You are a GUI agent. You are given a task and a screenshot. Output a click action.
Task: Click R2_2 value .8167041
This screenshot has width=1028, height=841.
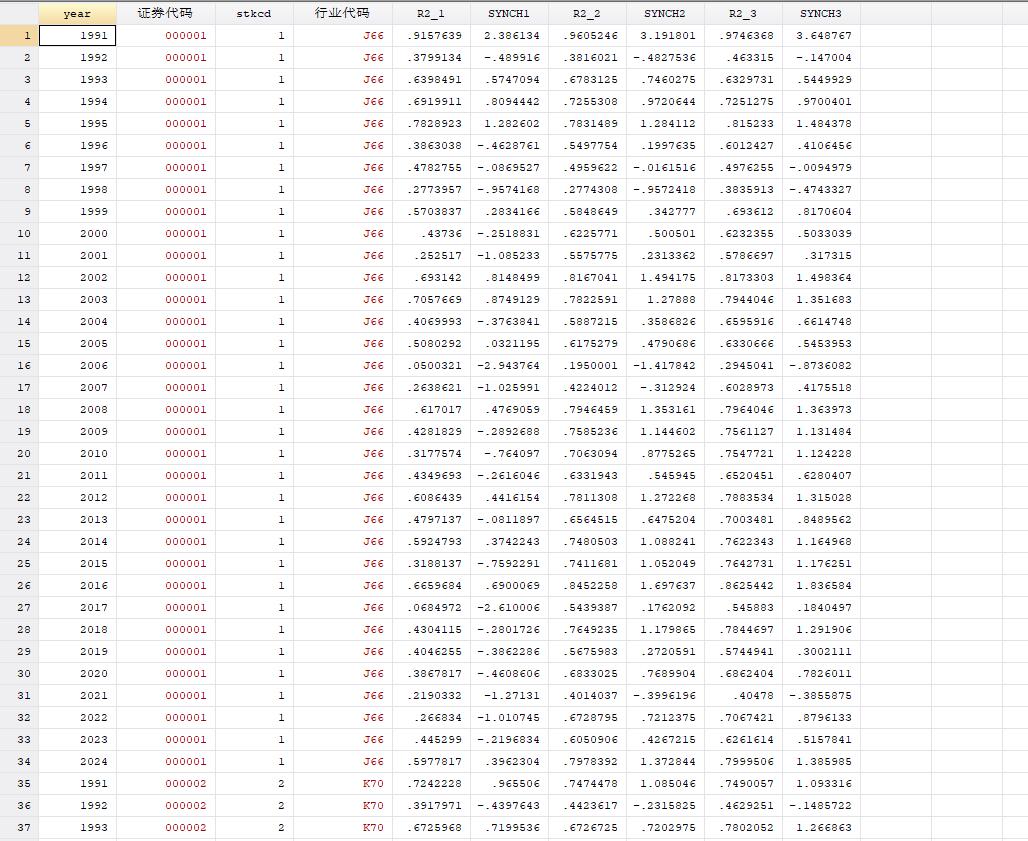point(587,277)
